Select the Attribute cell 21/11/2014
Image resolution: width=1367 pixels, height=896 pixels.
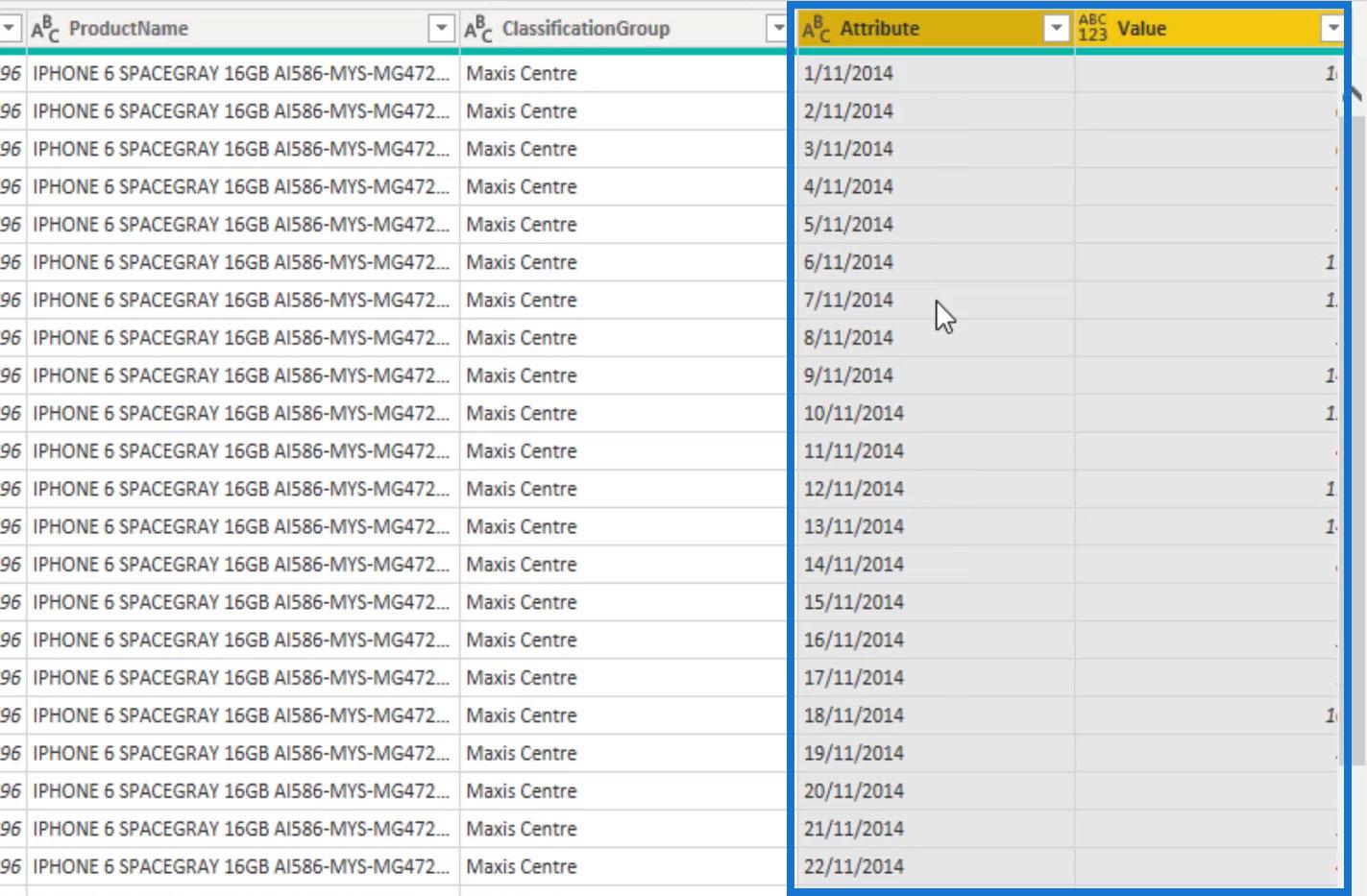tap(935, 829)
